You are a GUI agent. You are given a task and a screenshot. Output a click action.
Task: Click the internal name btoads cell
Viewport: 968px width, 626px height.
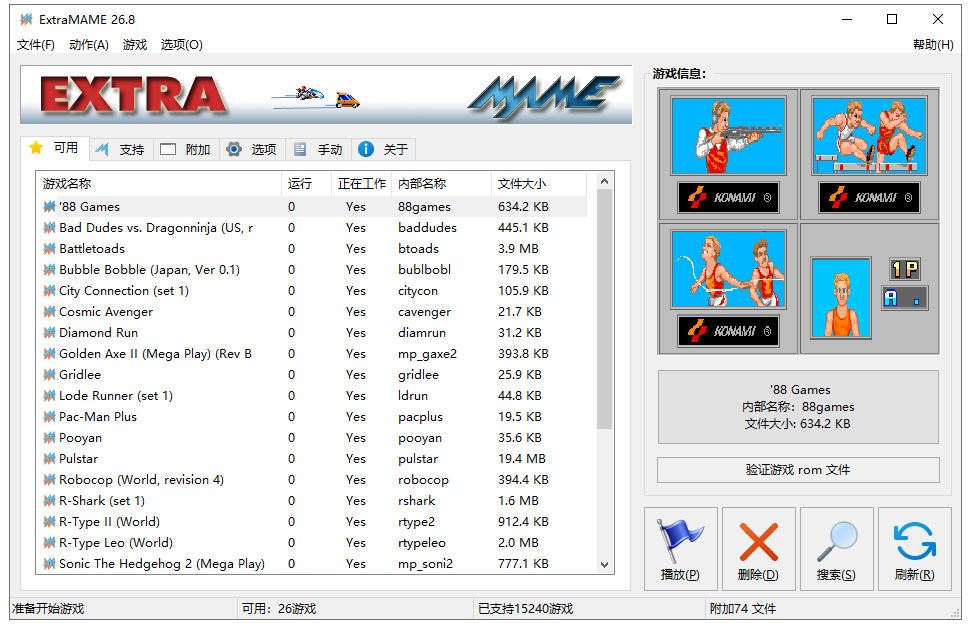tap(419, 249)
